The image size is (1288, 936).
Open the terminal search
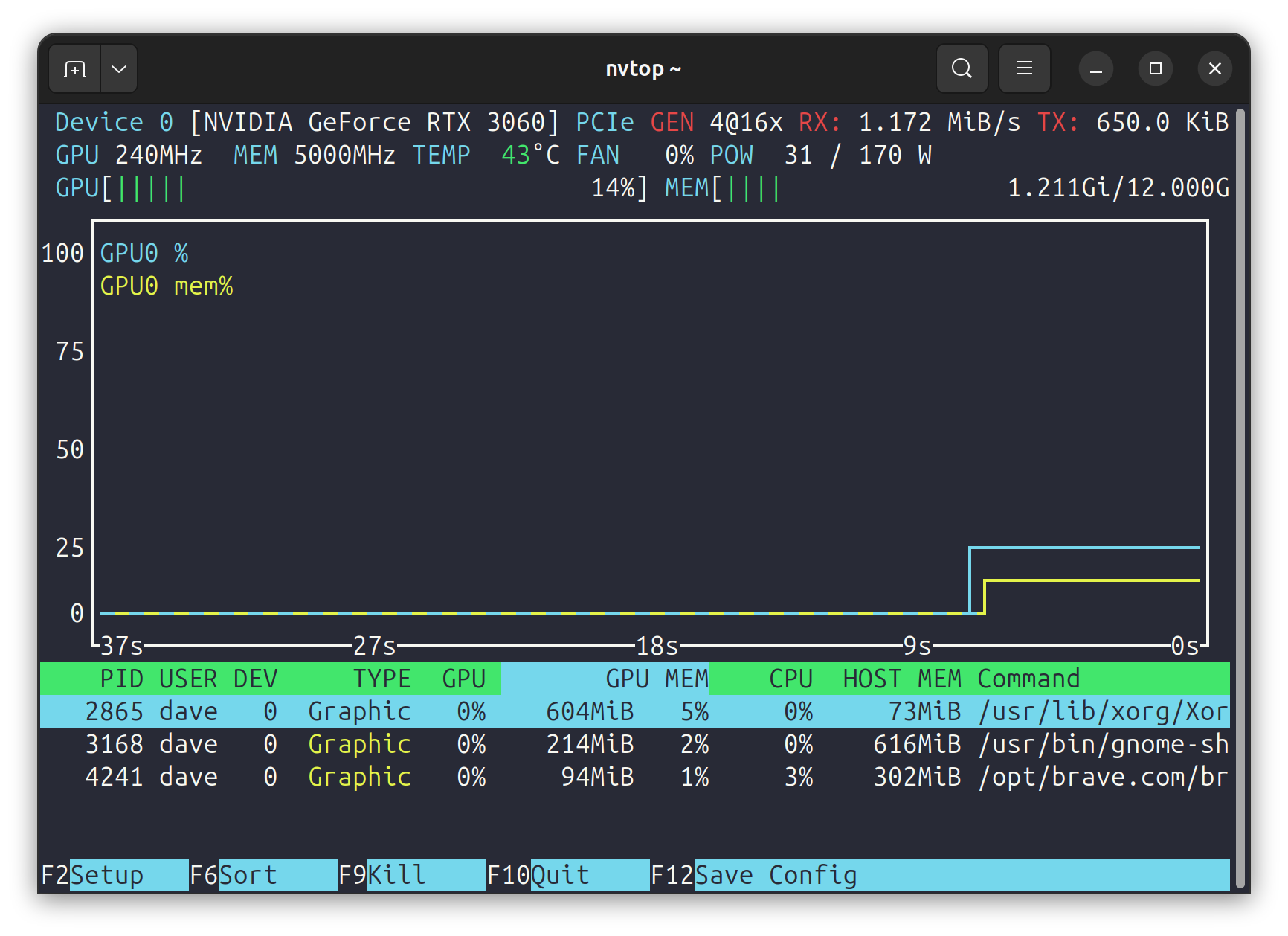pyautogui.click(x=962, y=69)
